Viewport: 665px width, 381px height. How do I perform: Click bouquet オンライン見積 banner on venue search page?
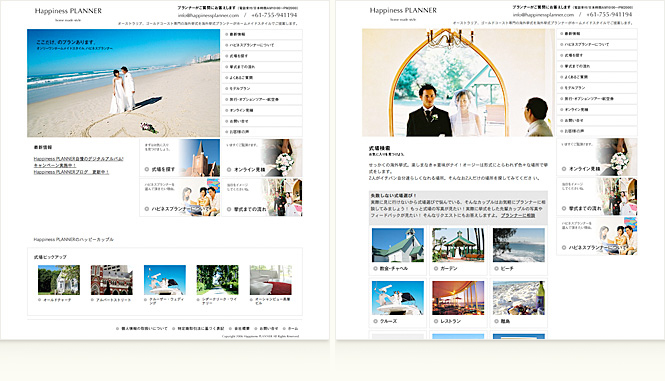(597, 157)
